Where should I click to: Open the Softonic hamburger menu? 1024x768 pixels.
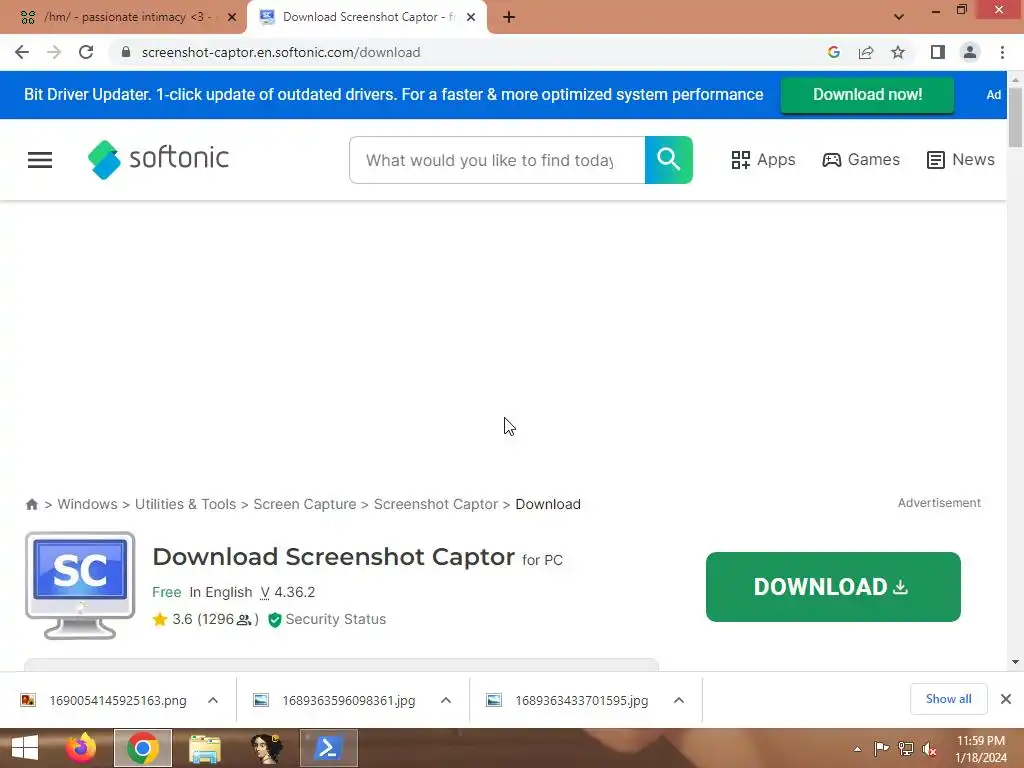click(40, 160)
